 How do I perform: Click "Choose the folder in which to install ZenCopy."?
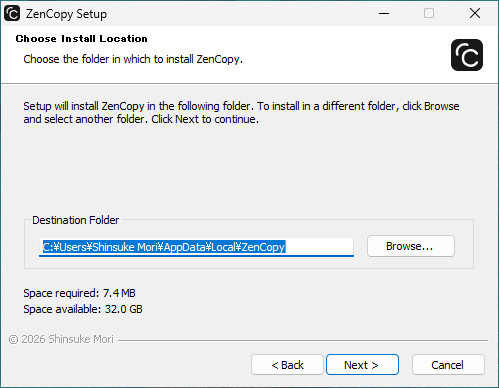133,59
